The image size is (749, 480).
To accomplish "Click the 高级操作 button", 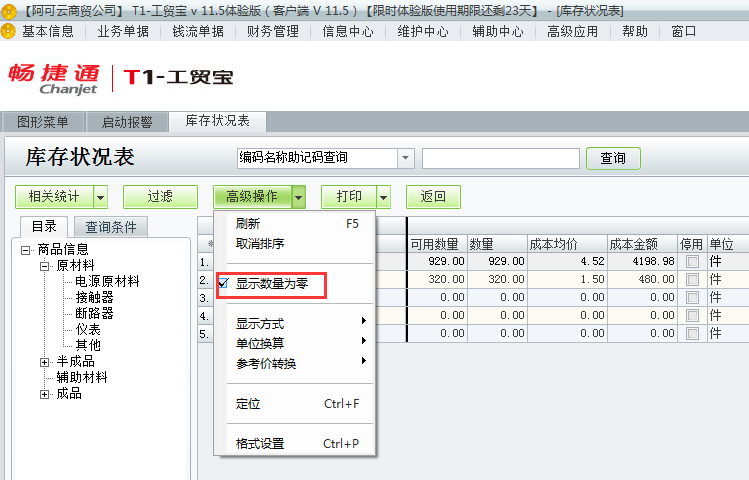I will click(x=252, y=197).
